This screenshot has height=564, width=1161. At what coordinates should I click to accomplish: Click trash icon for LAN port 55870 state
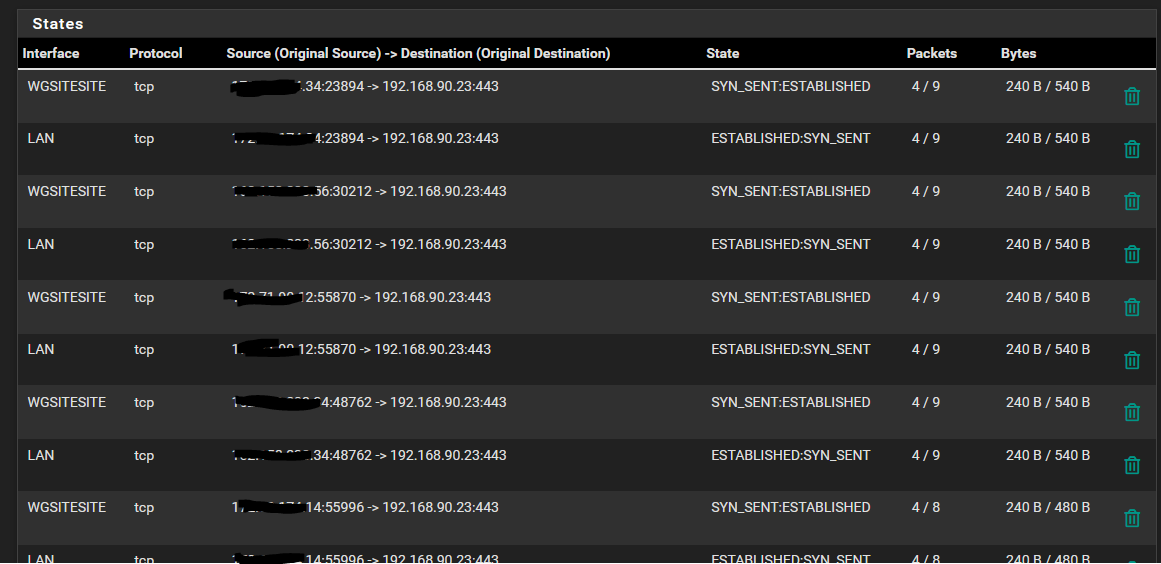pos(1132,360)
